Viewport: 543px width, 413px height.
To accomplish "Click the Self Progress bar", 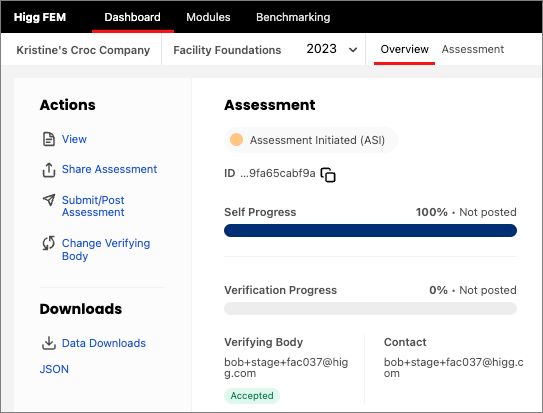I will pos(370,231).
